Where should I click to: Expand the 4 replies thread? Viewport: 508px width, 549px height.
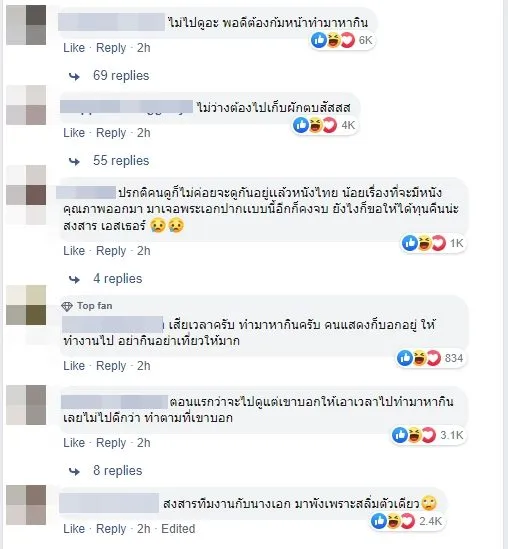point(118,279)
